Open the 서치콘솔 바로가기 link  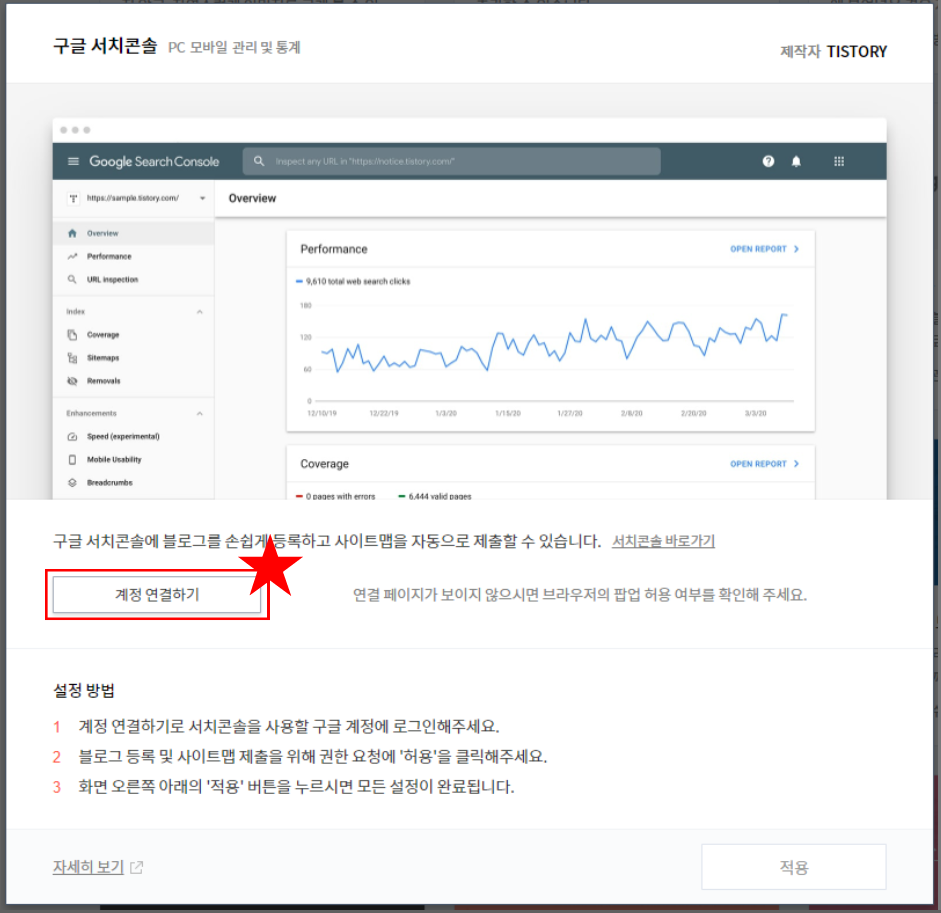pos(663,541)
